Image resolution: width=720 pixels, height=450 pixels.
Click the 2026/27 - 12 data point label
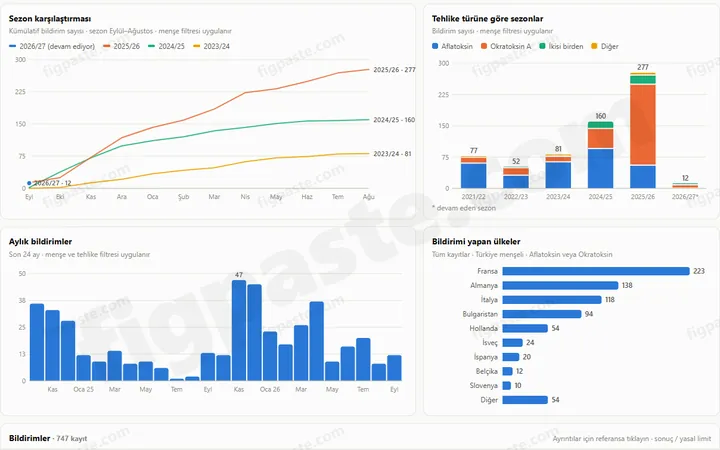pos(52,183)
